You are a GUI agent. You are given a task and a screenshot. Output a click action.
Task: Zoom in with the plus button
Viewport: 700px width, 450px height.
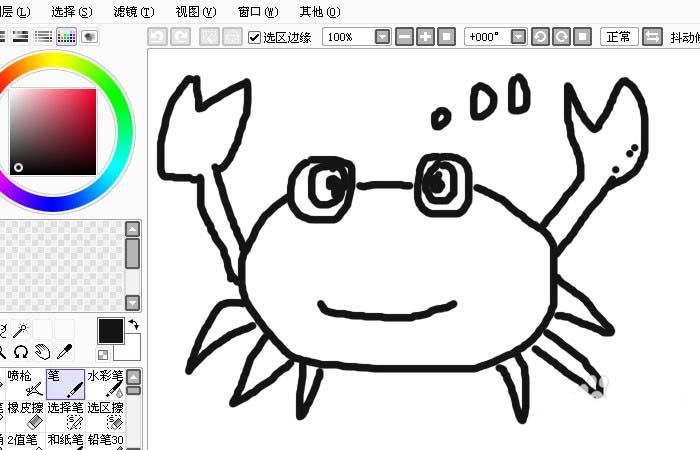pyautogui.click(x=425, y=37)
